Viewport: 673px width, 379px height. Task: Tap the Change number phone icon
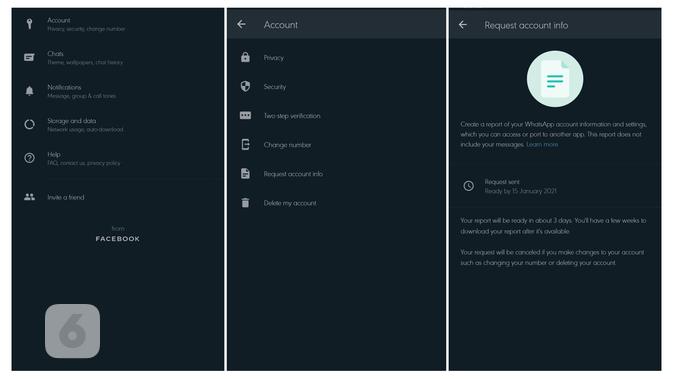245,145
